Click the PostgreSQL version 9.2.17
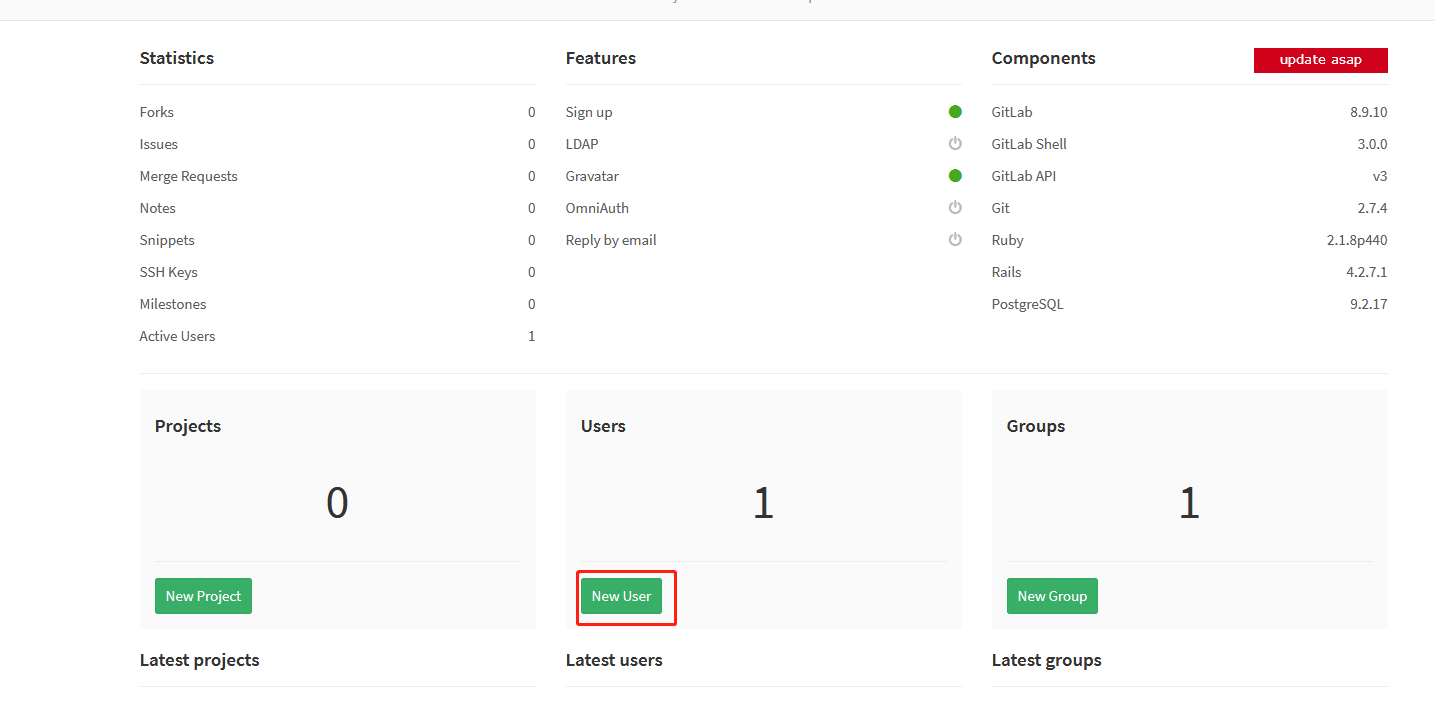 1368,304
